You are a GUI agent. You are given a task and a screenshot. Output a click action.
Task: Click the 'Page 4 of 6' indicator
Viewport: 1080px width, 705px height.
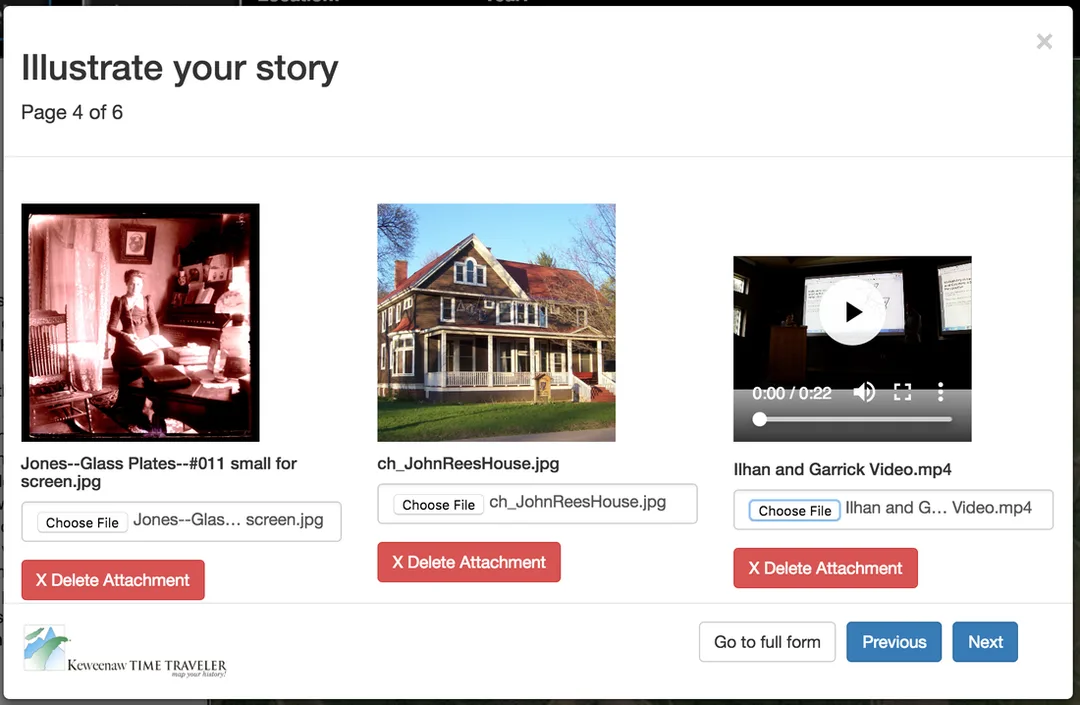pos(72,112)
